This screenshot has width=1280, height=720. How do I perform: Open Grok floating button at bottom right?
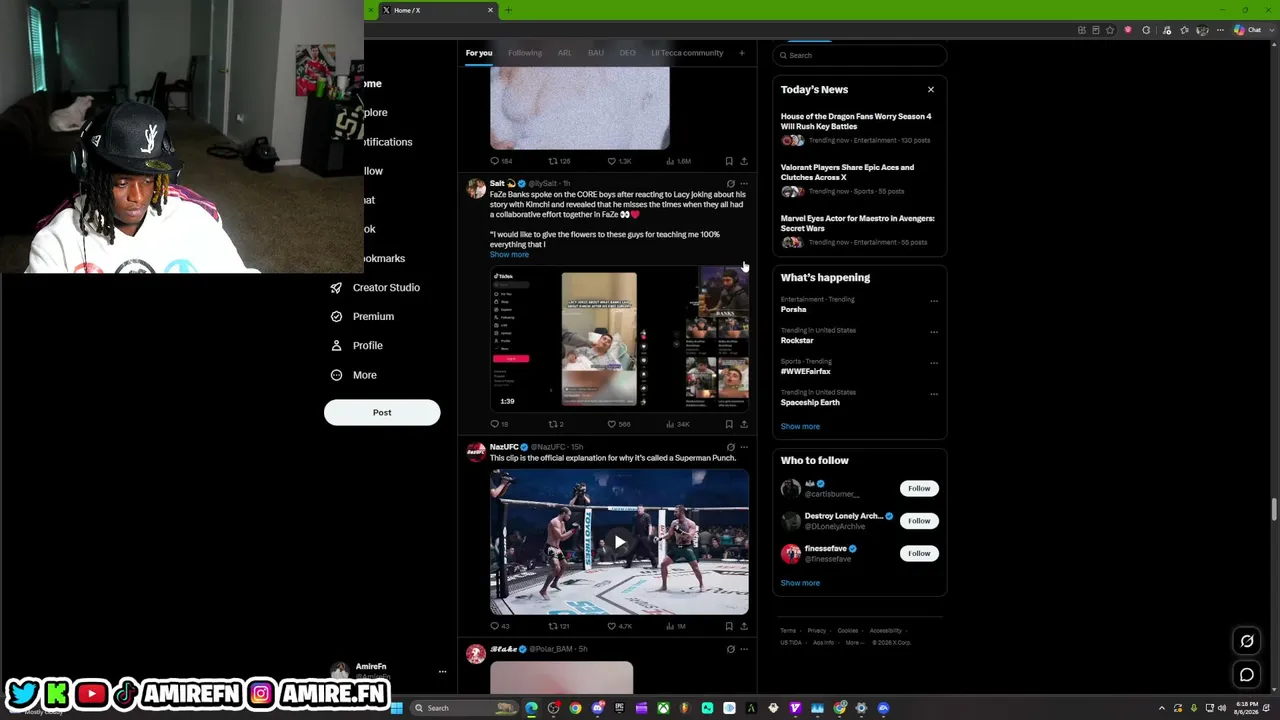1247,641
